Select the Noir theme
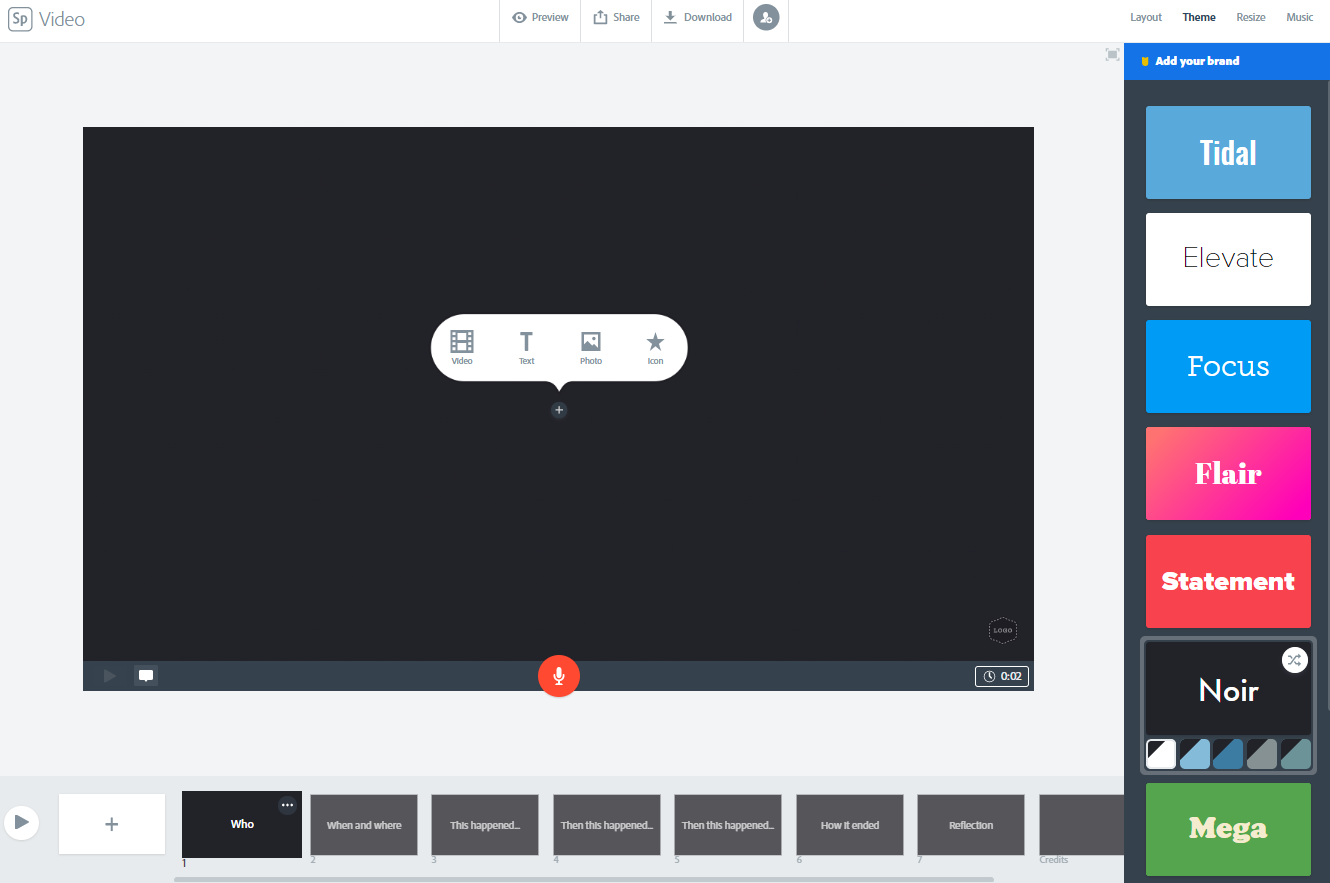 [1228, 690]
